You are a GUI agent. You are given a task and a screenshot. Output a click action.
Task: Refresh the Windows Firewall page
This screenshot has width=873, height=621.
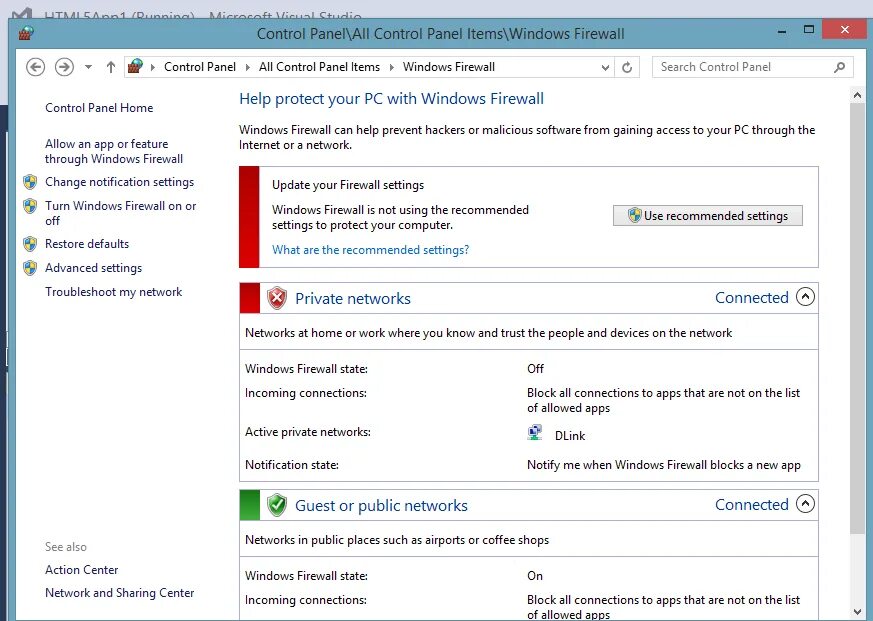point(627,67)
